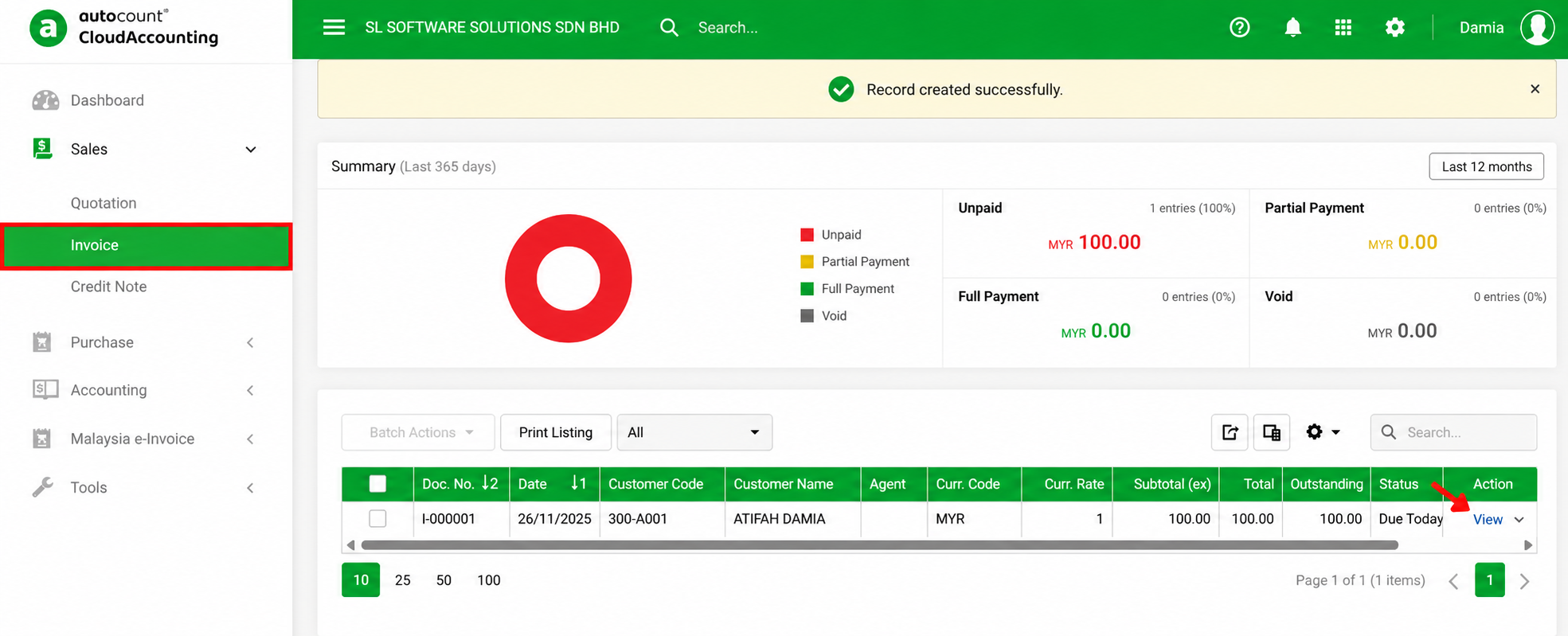Click the View link for I-000001
Viewport: 1568px width, 636px height.
[x=1488, y=520]
